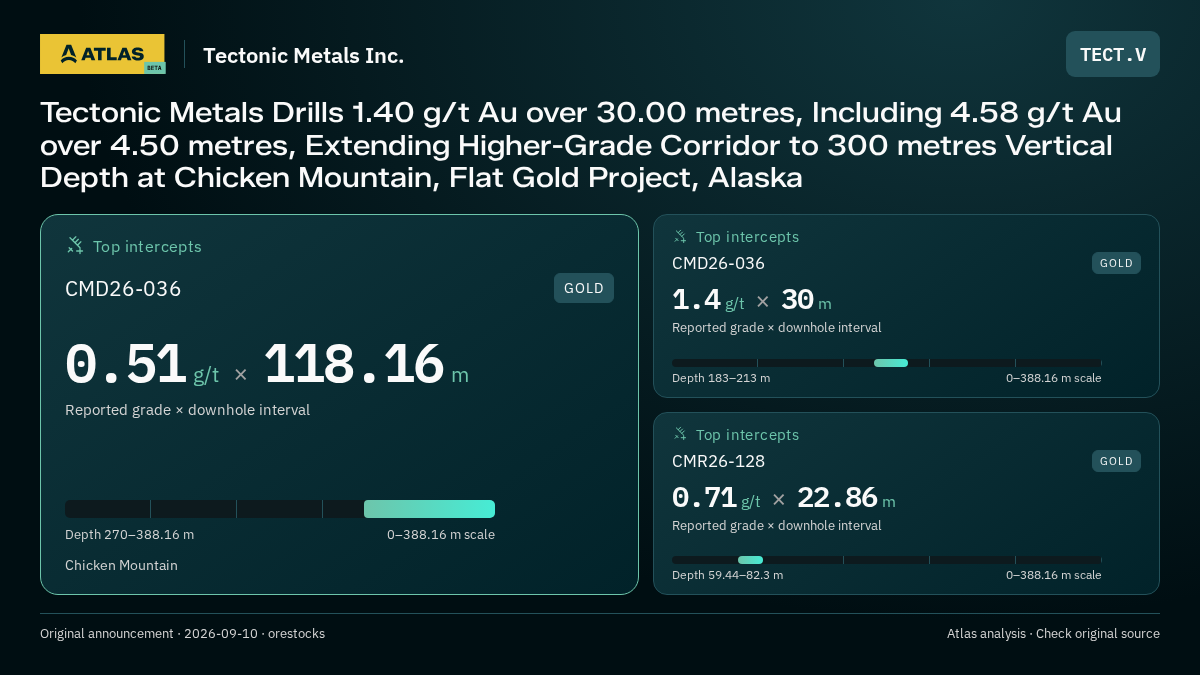Click the depth bar for 59.44–82.3 m
The width and height of the screenshot is (1200, 675).
887,560
